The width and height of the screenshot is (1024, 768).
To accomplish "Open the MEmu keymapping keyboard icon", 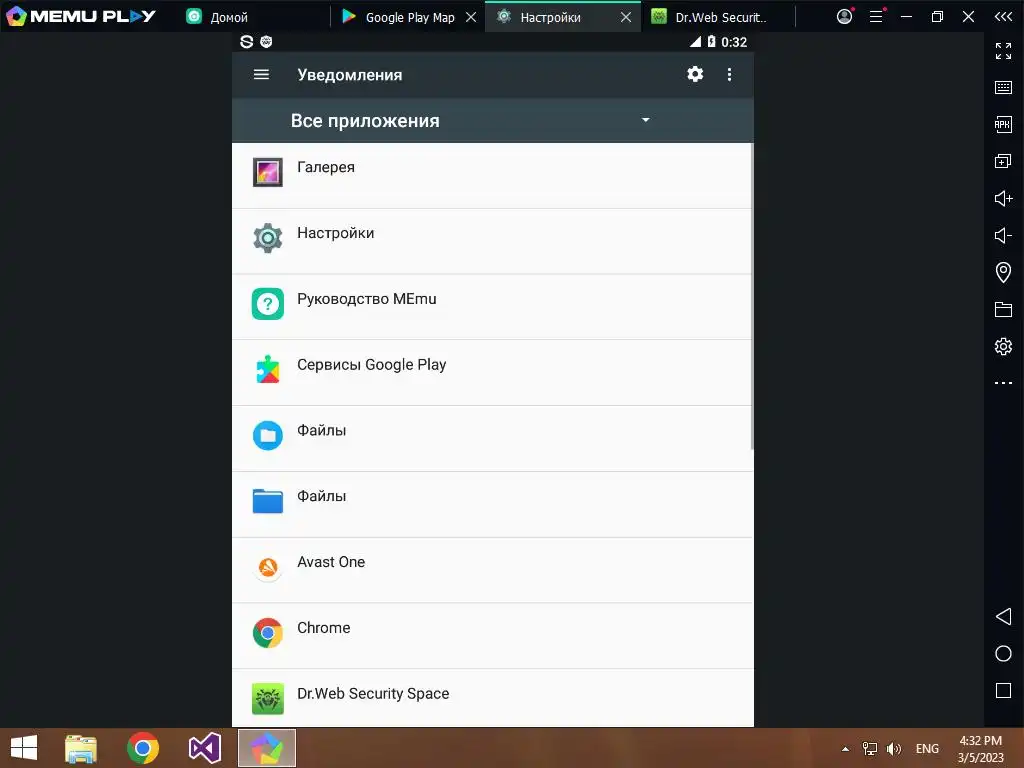I will point(1003,88).
